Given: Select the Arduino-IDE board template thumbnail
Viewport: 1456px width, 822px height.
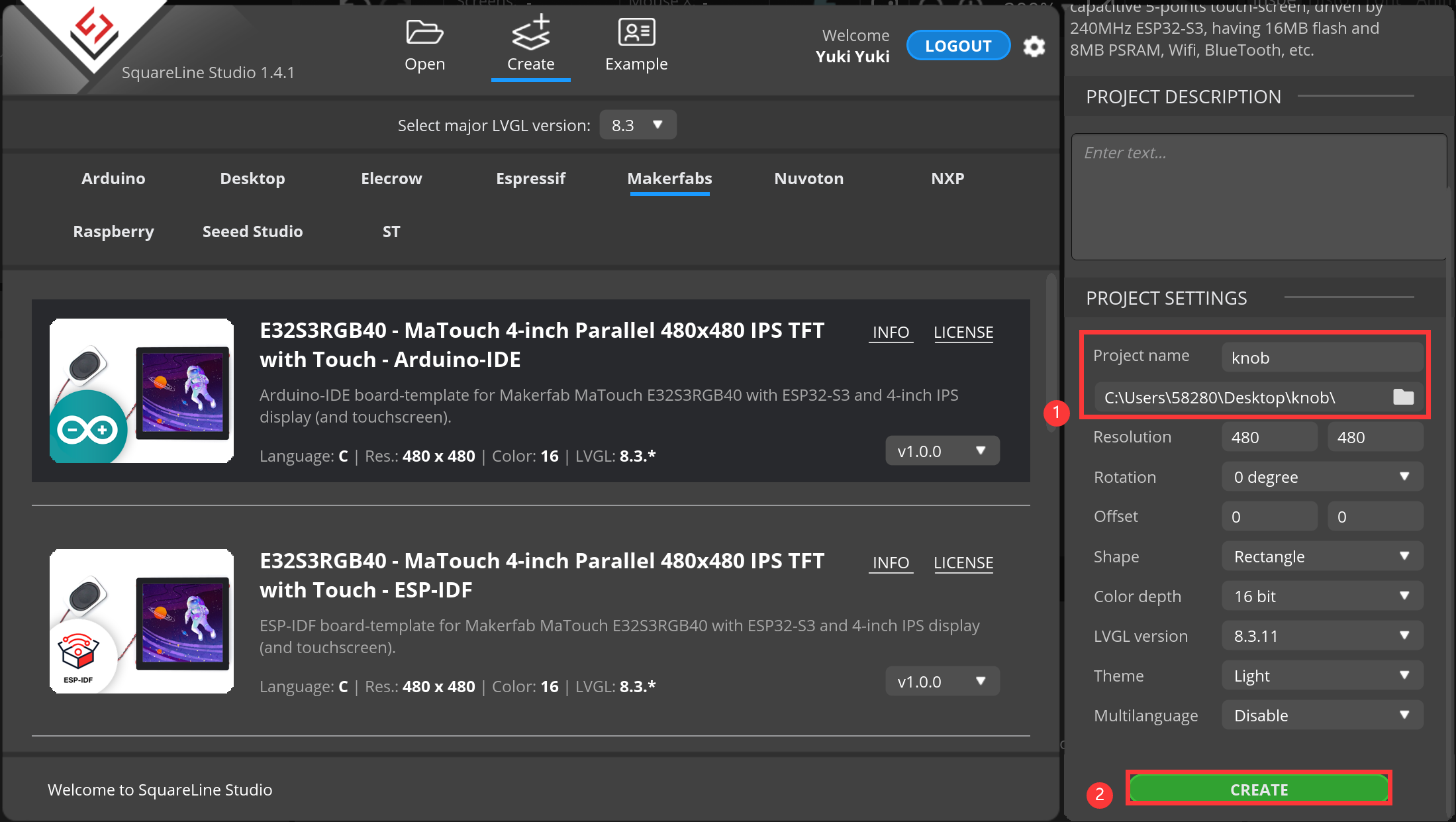Looking at the screenshot, I should tap(142, 390).
